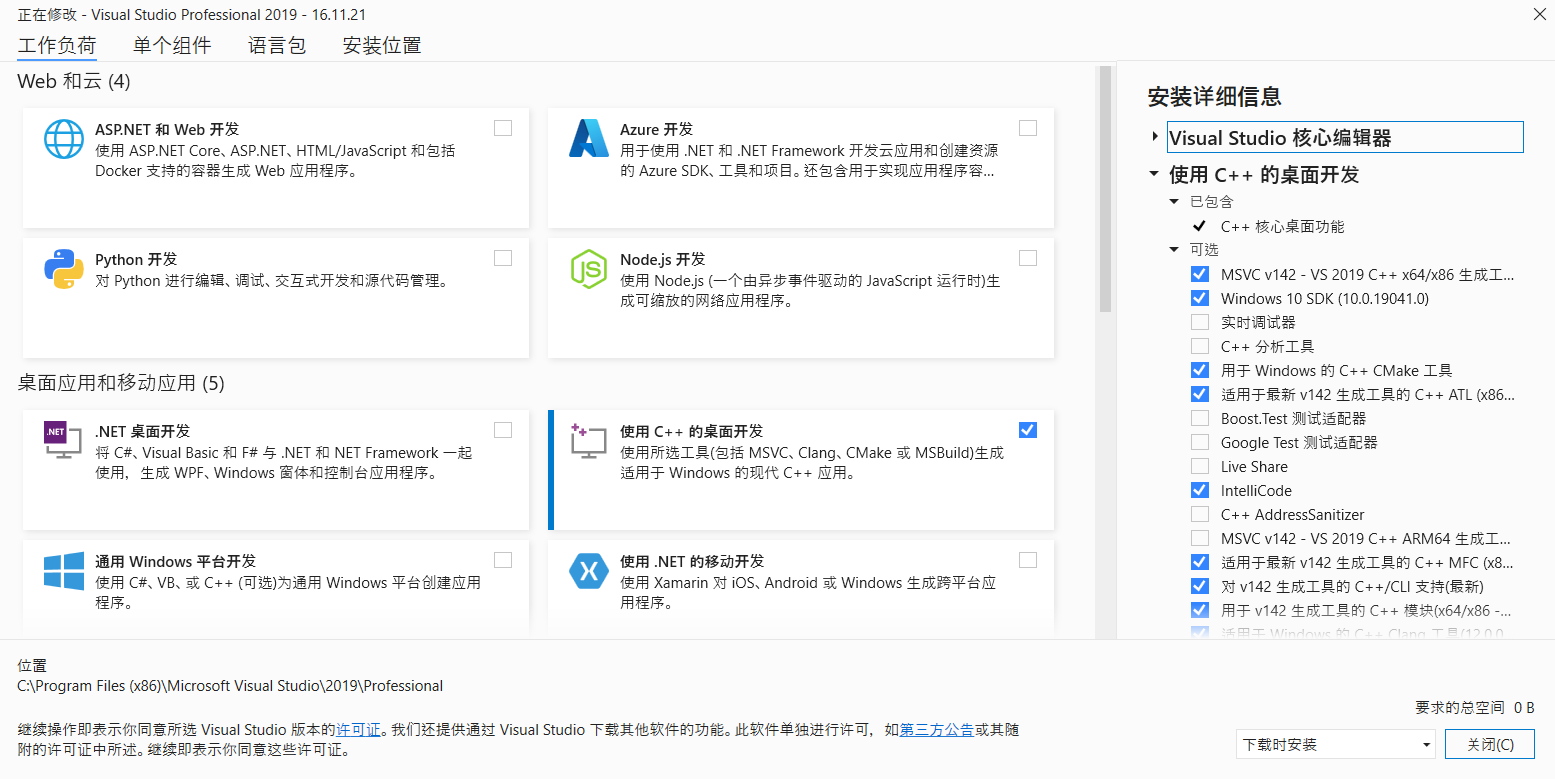Check the C++ 分析工具 option
This screenshot has width=1555, height=779.
coord(1200,346)
